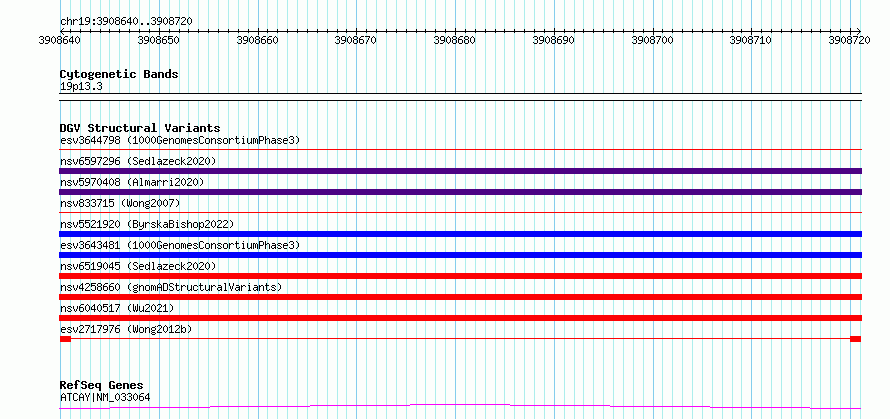The image size is (890, 419).
Task: Click ruler position 3908670
Action: (x=356, y=41)
